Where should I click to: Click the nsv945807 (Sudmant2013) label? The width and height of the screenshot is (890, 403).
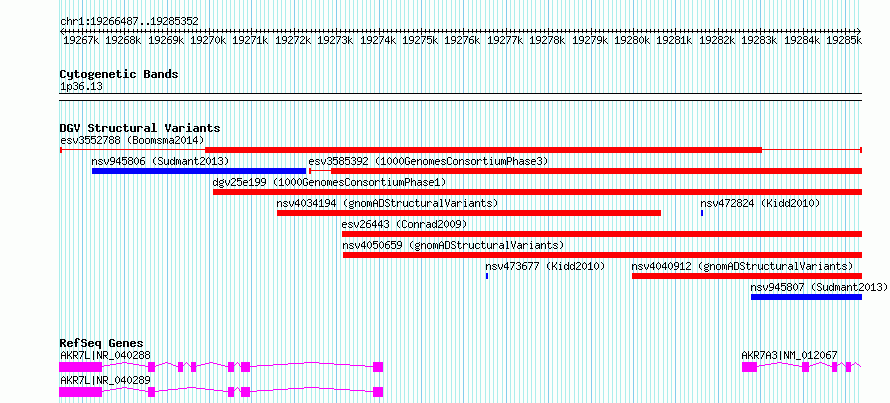(819, 287)
